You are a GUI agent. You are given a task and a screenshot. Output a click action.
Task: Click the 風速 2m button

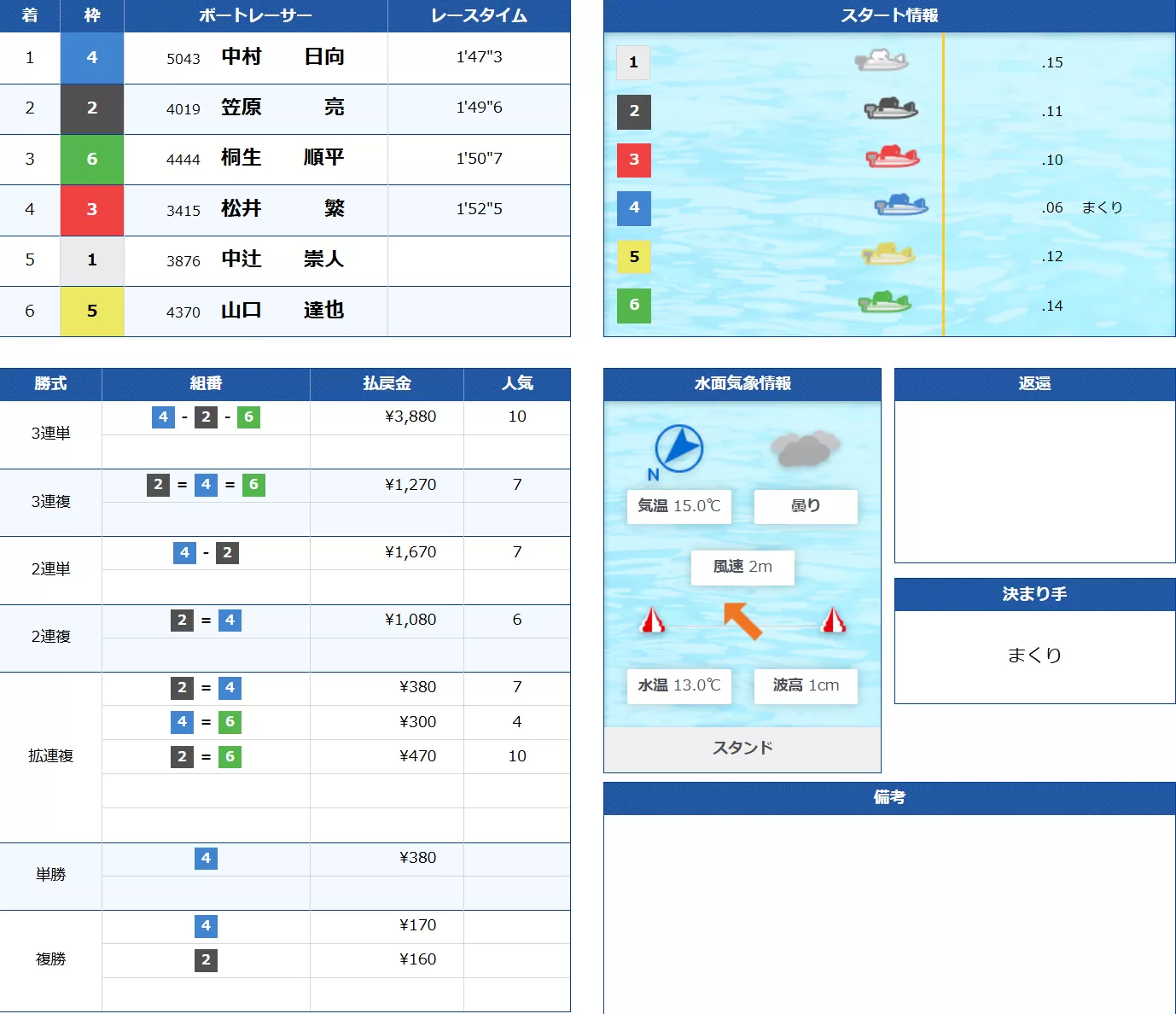click(x=742, y=568)
